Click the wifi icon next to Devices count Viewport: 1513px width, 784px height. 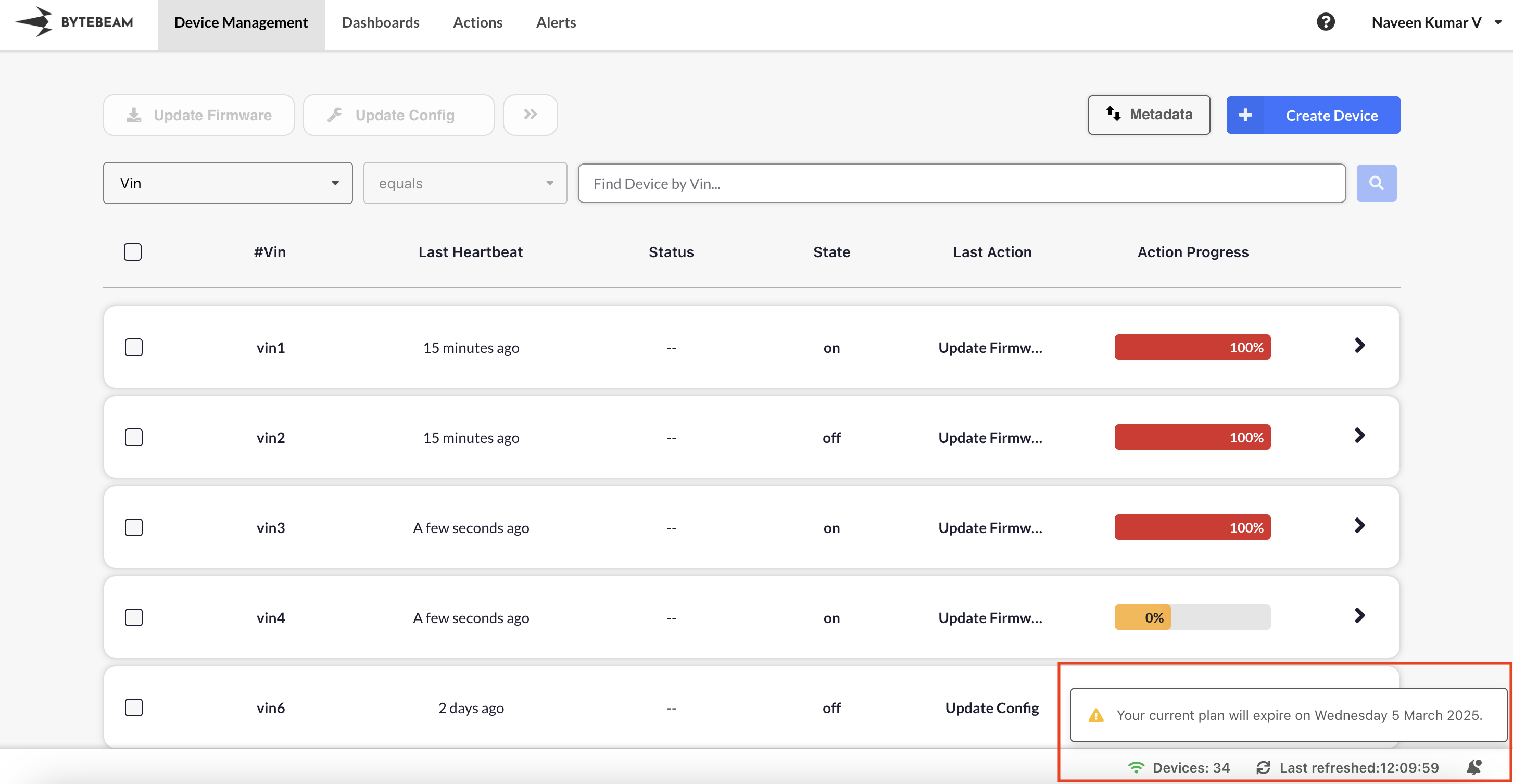[1136, 767]
